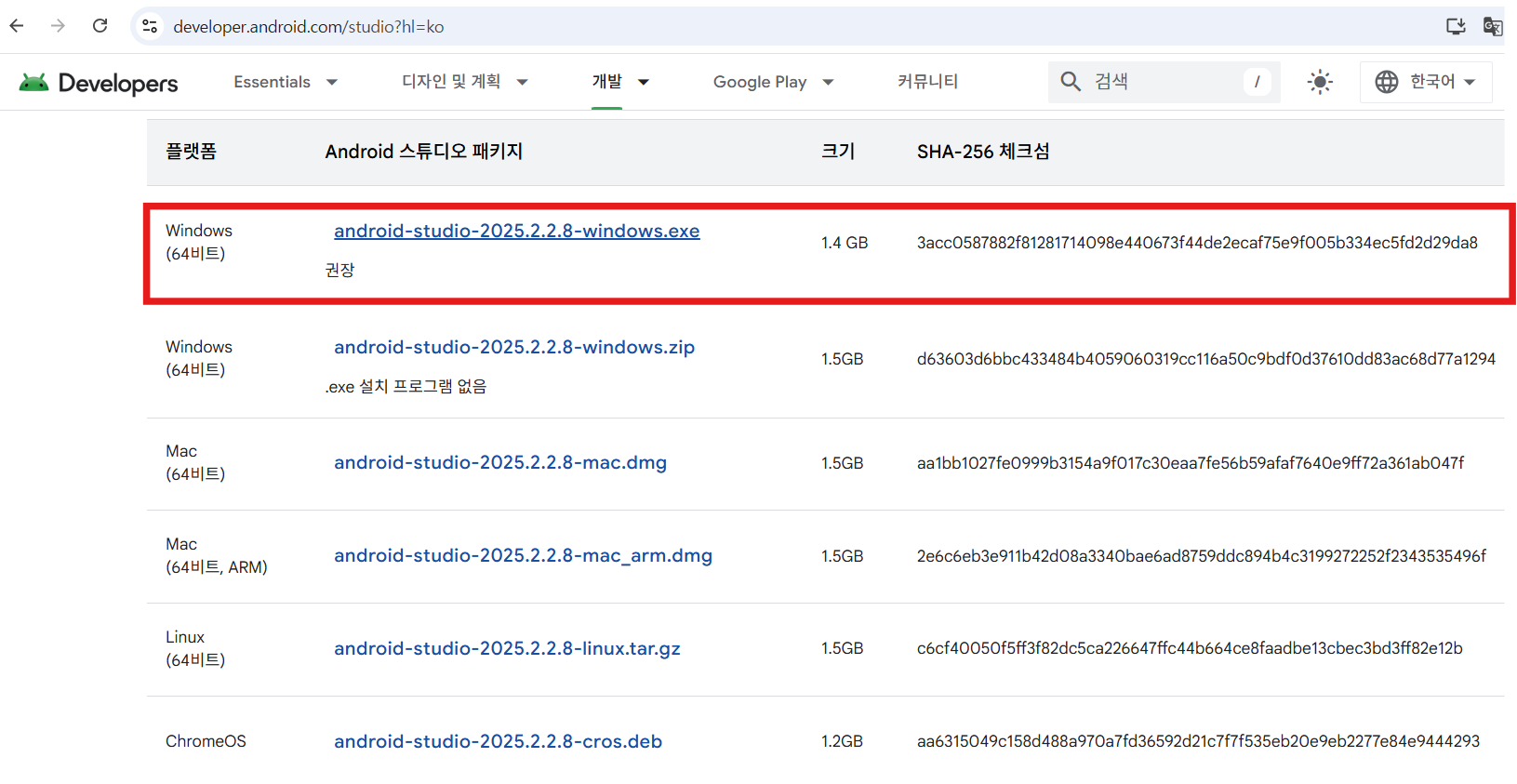Image resolution: width=1517 pixels, height=784 pixels.
Task: Click the checksum starting with 2e6c6eb3
Action: (x=1202, y=556)
